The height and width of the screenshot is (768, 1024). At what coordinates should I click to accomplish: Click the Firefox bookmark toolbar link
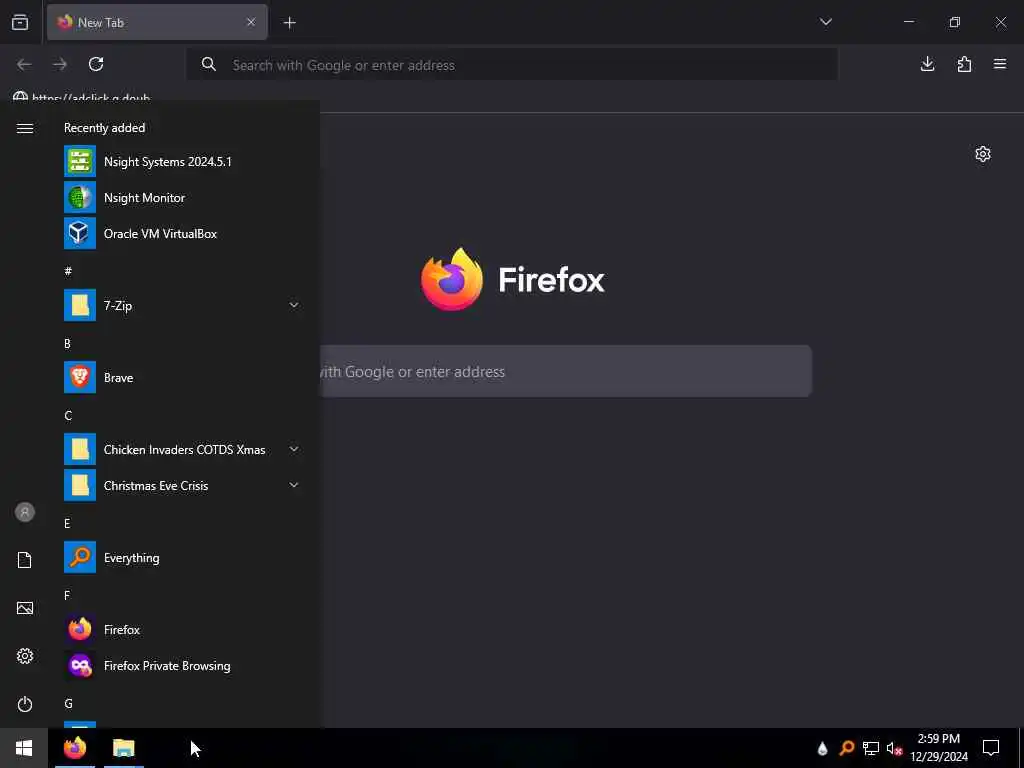click(x=82, y=97)
